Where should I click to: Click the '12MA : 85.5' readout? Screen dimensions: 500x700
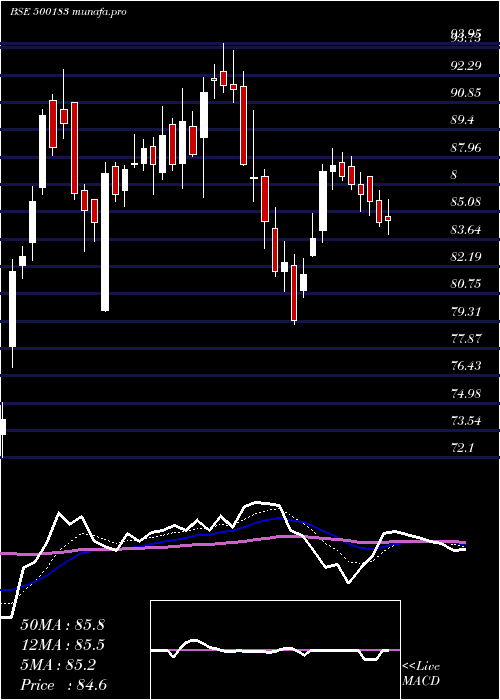point(62,645)
